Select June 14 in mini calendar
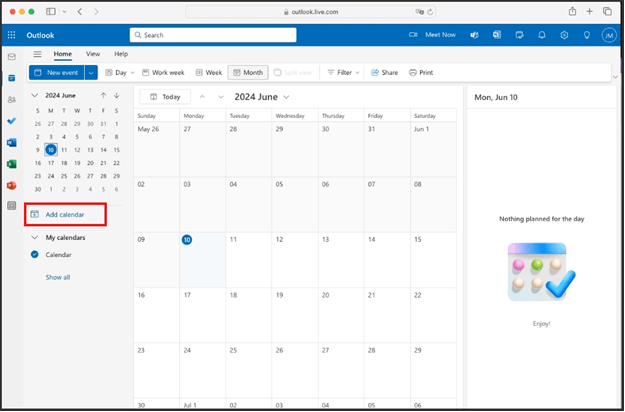The image size is (625, 412). [103, 150]
